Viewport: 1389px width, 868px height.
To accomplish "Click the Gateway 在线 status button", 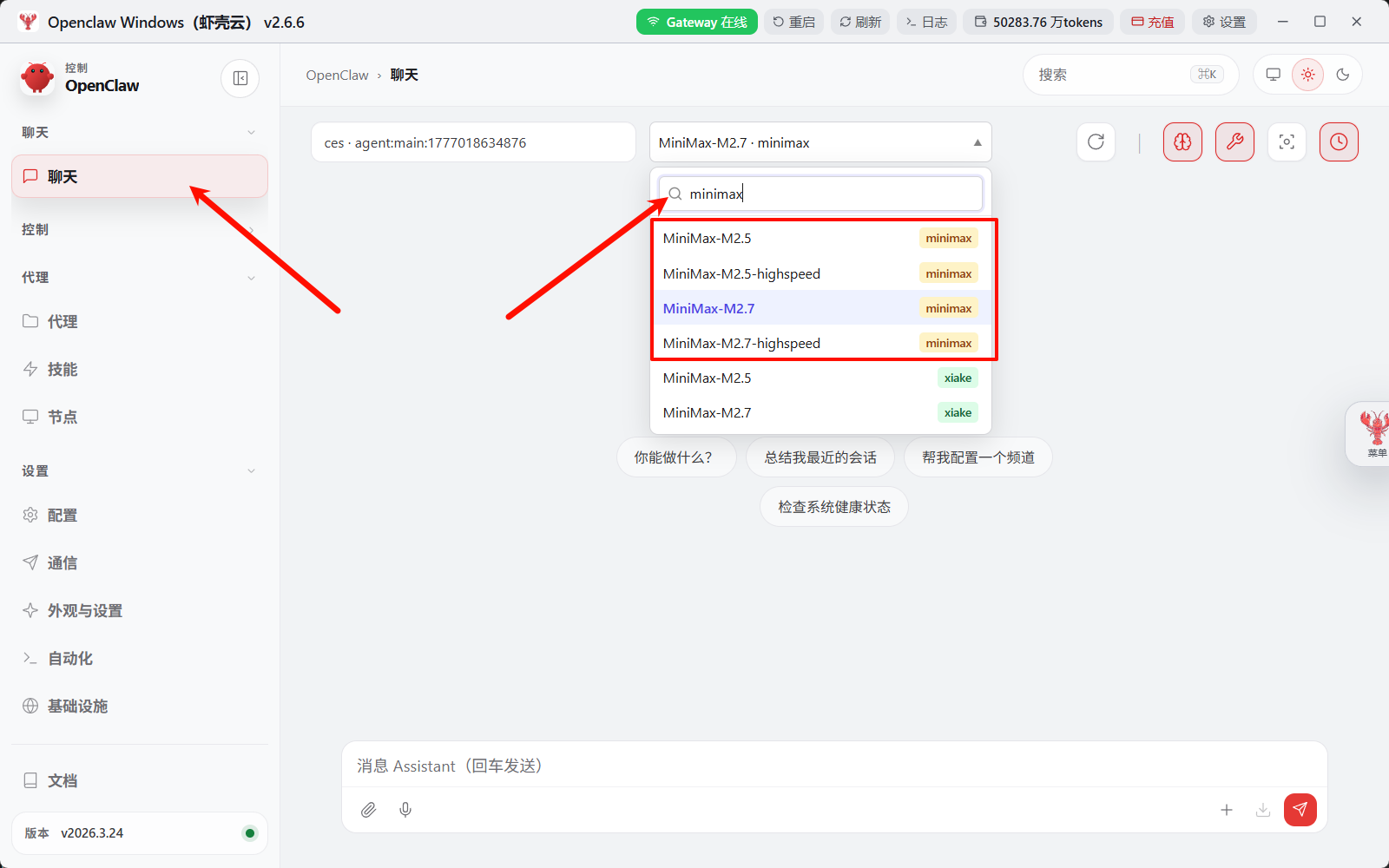I will [x=697, y=22].
